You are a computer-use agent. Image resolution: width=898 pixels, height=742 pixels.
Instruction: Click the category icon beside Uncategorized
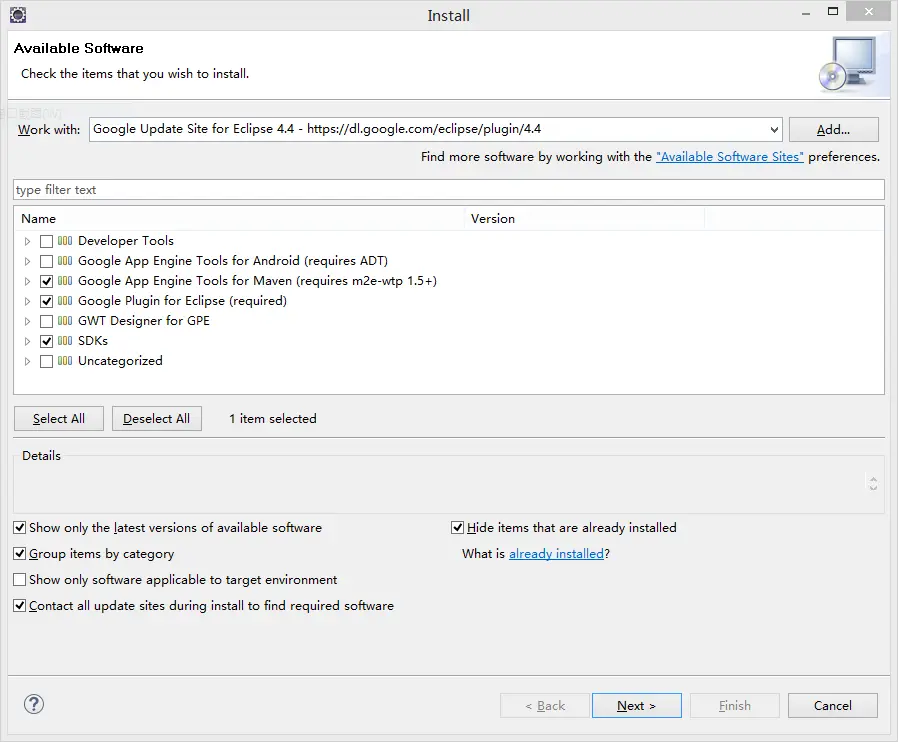[x=65, y=361]
